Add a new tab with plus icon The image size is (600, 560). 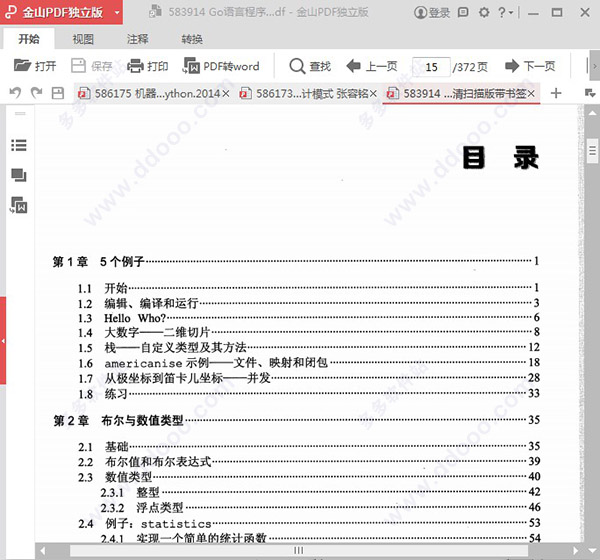[556, 93]
